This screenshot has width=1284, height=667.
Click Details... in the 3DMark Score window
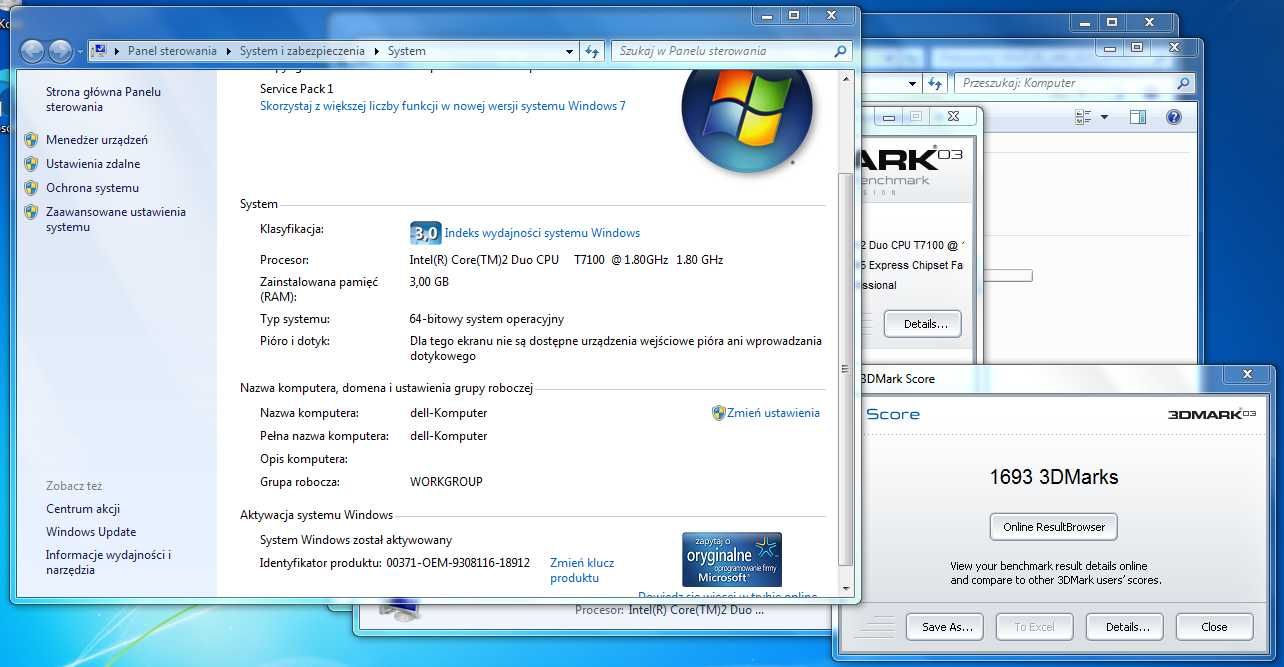[1125, 627]
